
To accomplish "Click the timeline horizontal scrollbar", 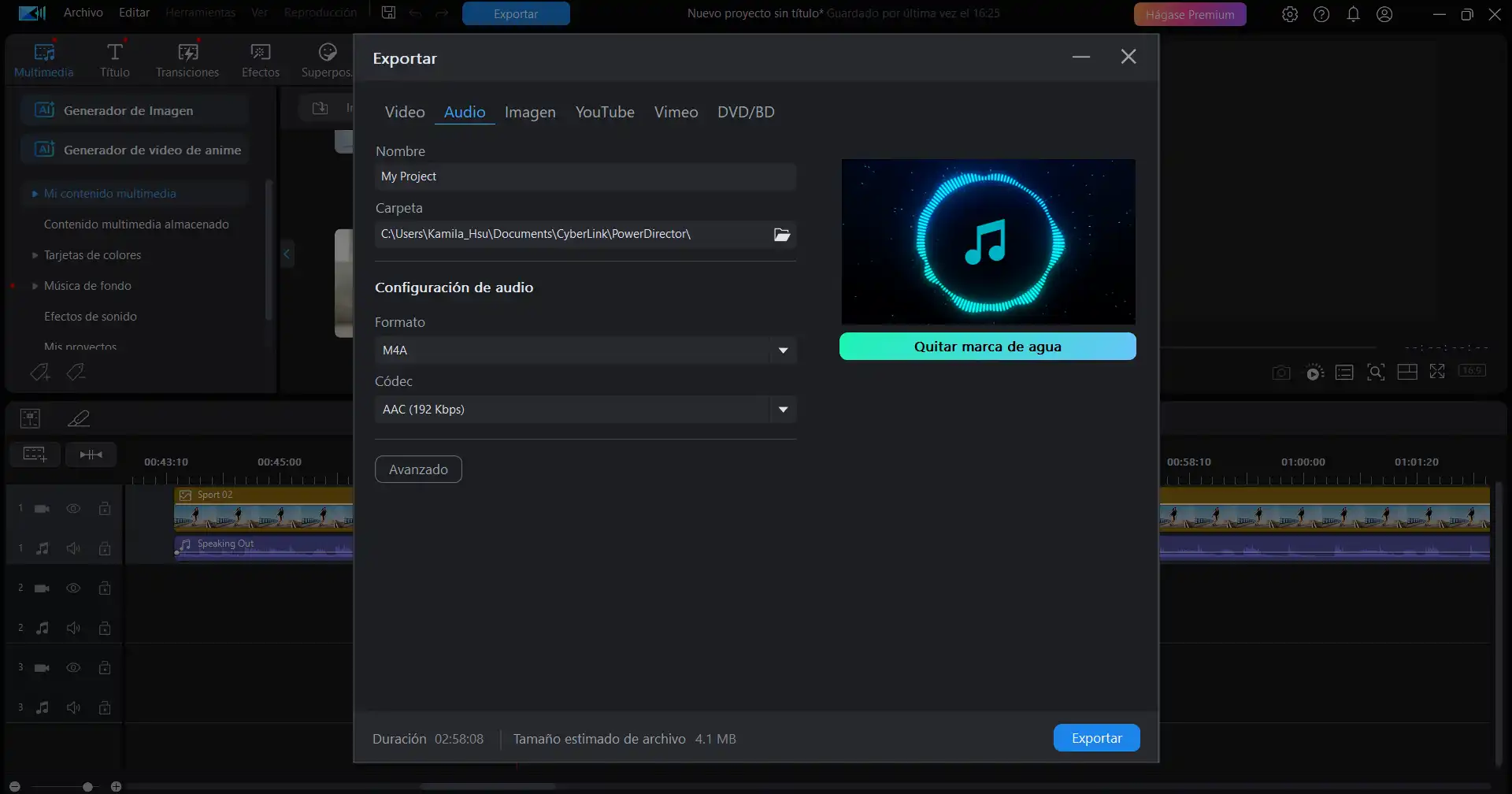I will pos(488,786).
